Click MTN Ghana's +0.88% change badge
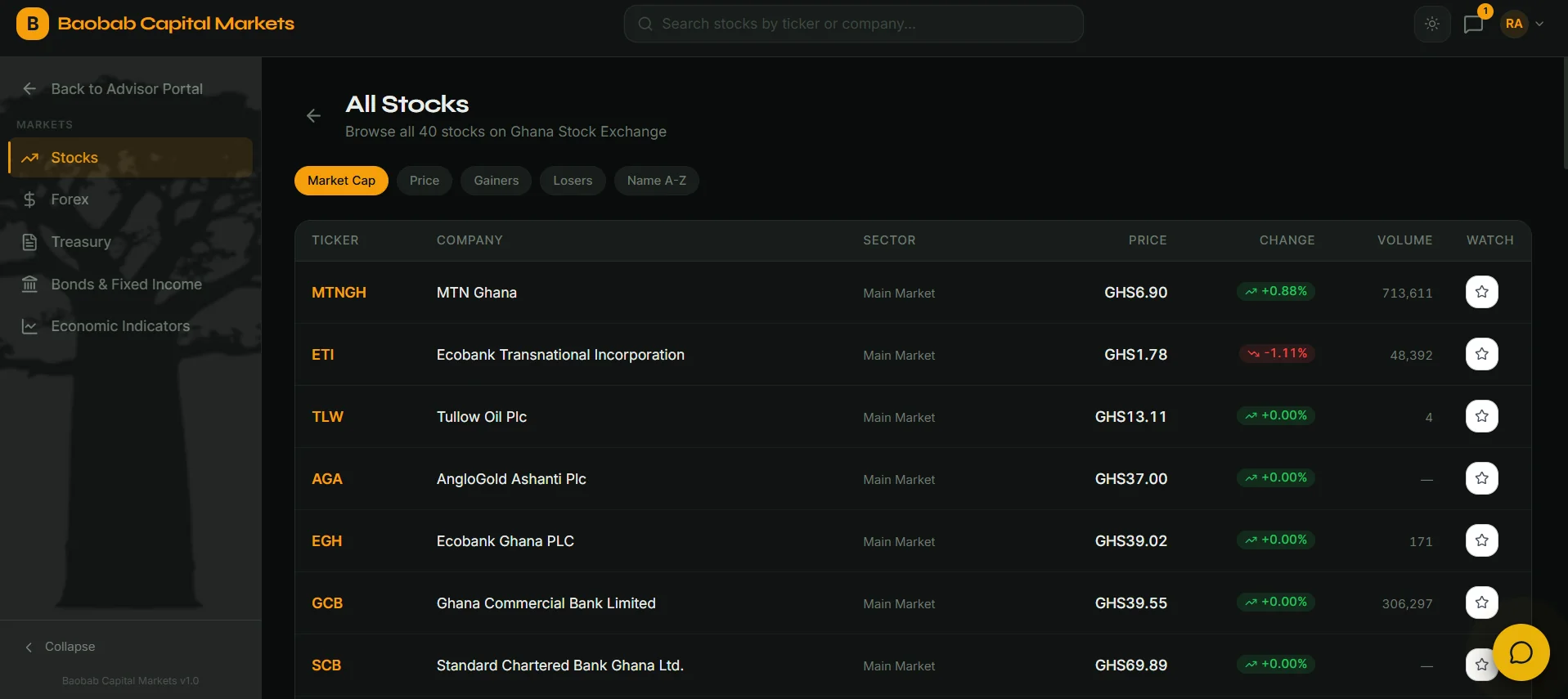The image size is (1568, 699). (x=1276, y=291)
